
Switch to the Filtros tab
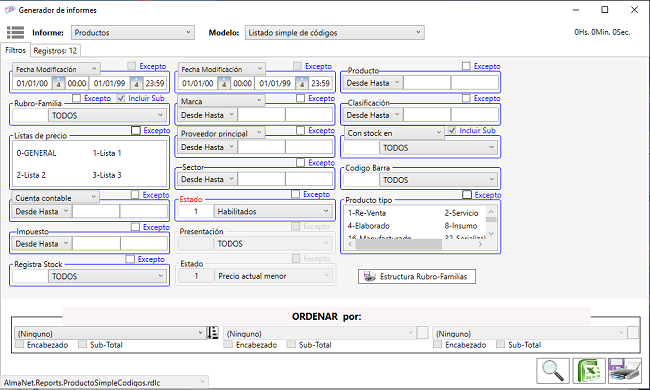15,50
